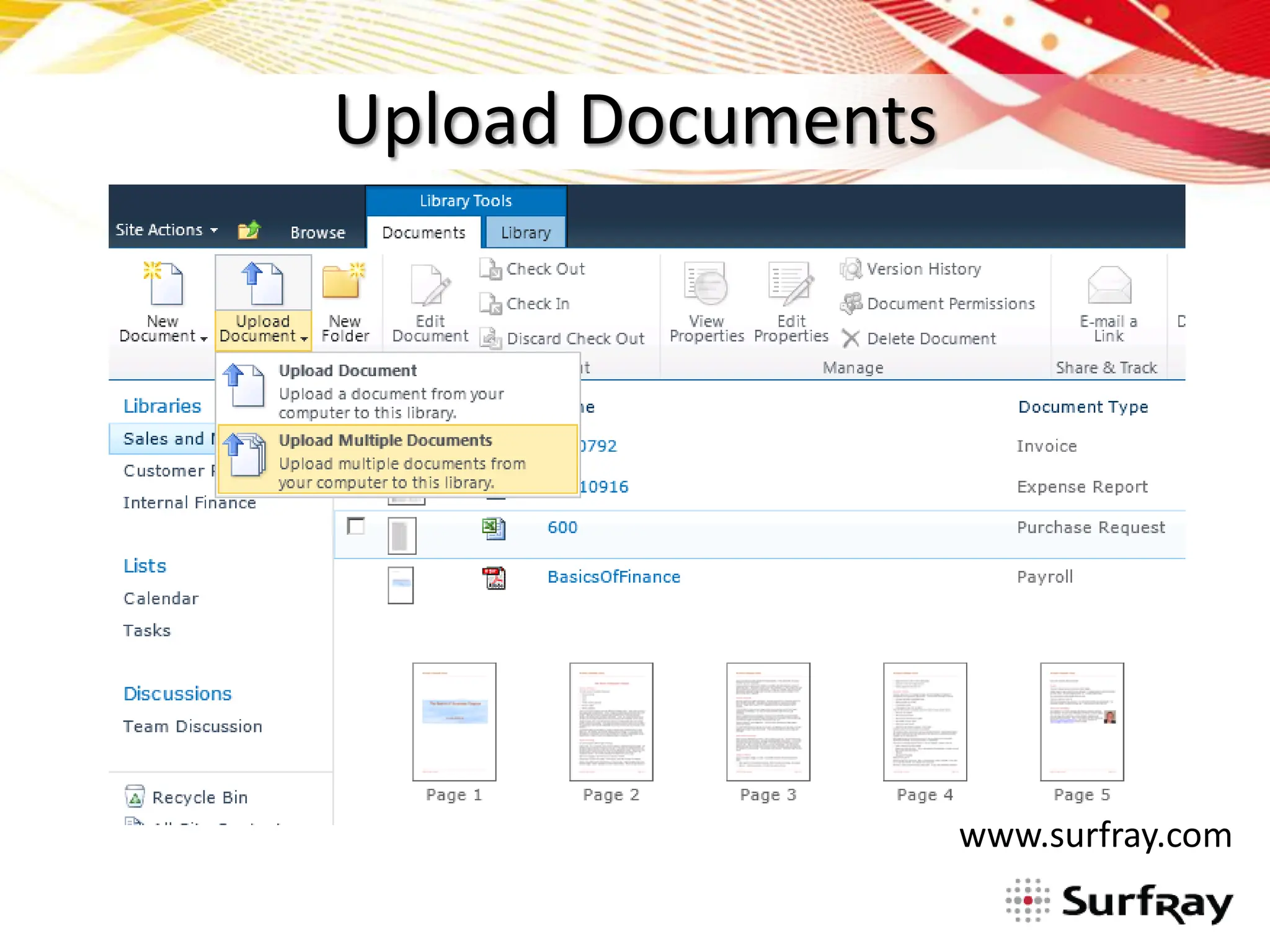Open the document named 600

(x=562, y=527)
